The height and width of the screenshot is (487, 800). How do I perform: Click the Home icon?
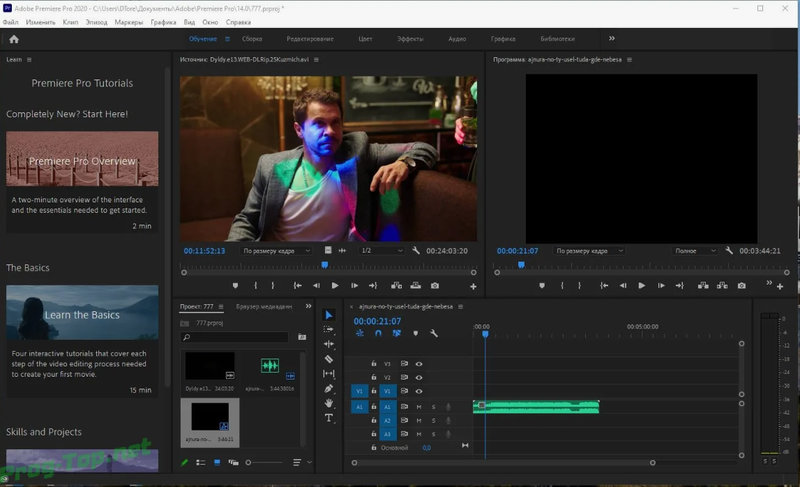click(x=14, y=39)
